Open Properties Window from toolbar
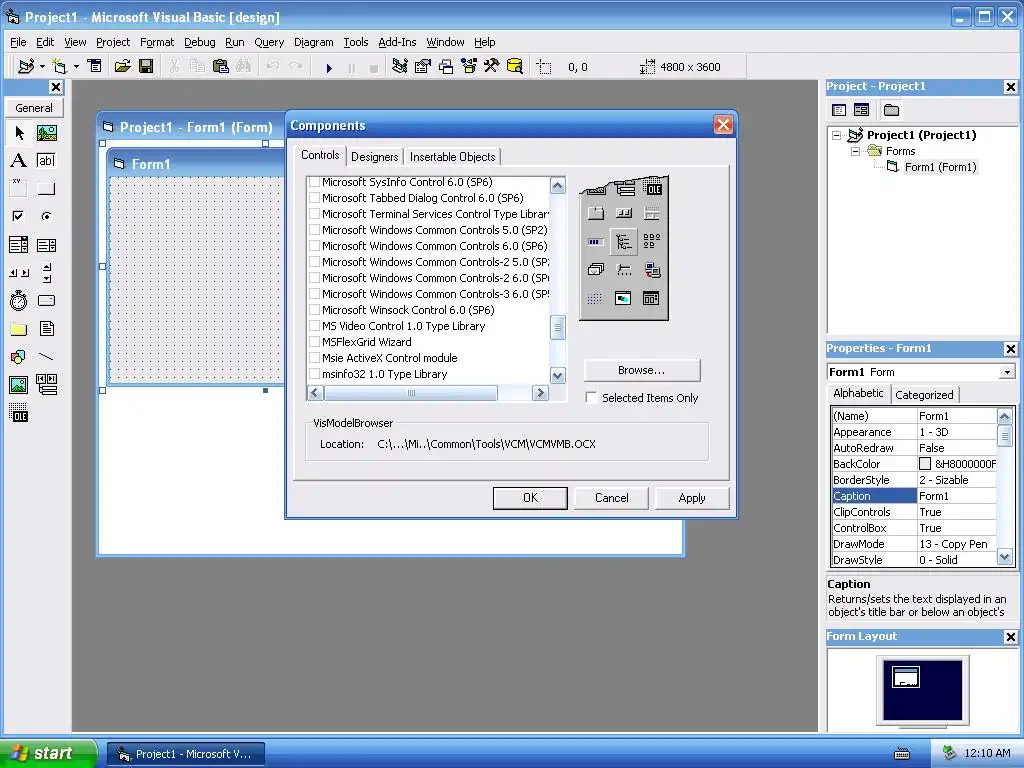The width and height of the screenshot is (1024, 768). coord(423,67)
